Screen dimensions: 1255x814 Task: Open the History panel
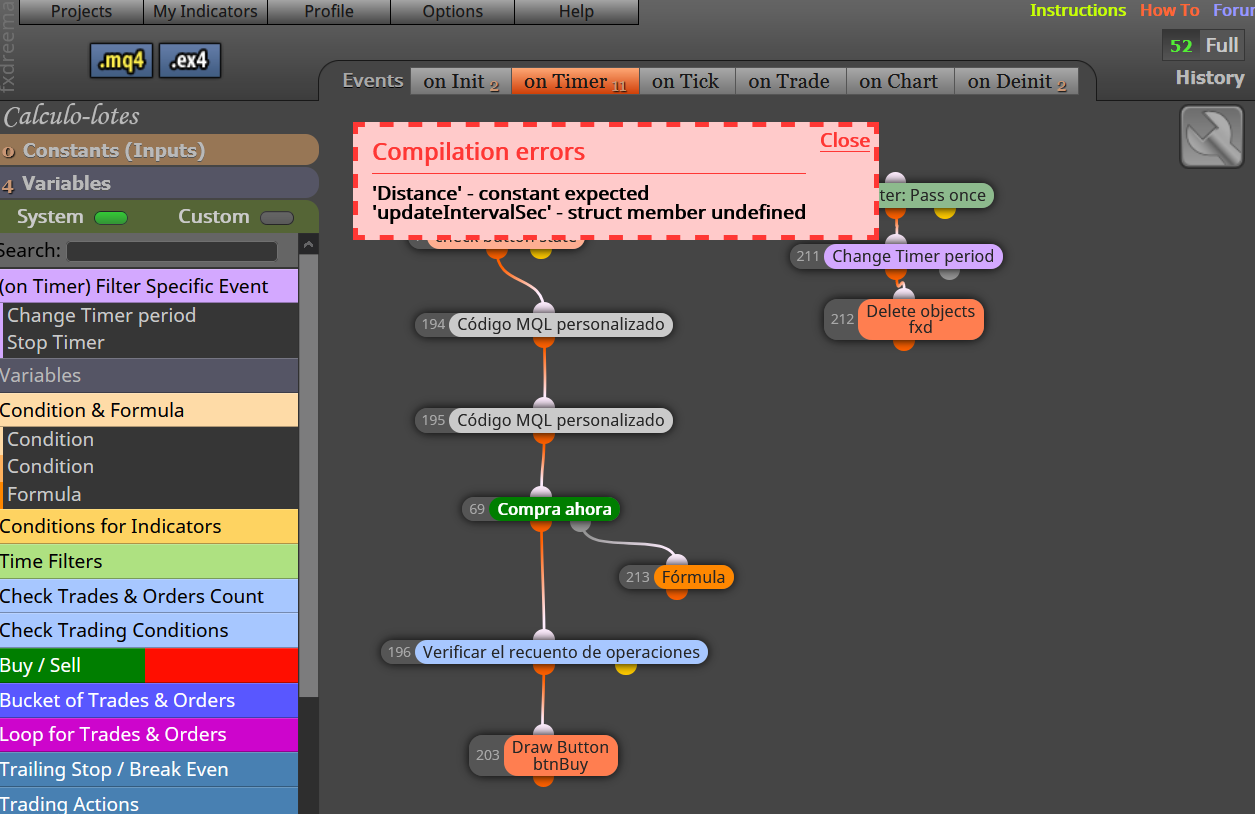pos(1210,78)
